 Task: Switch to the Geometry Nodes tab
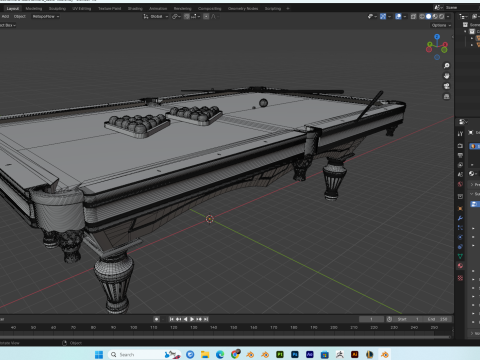click(x=243, y=8)
